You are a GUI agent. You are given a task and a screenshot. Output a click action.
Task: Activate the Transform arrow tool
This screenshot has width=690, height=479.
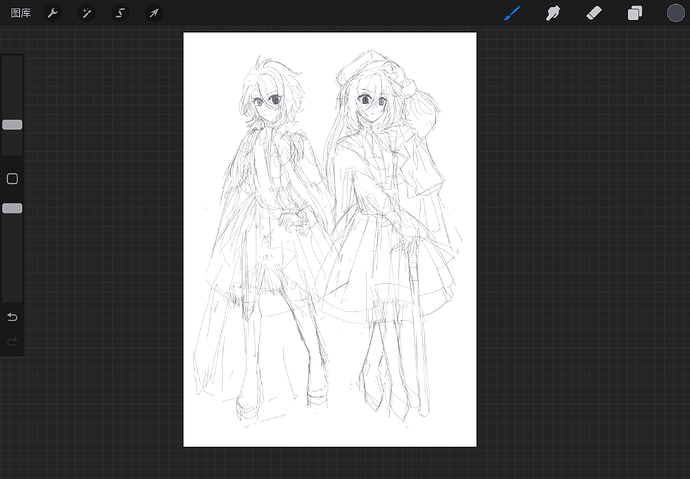(154, 13)
